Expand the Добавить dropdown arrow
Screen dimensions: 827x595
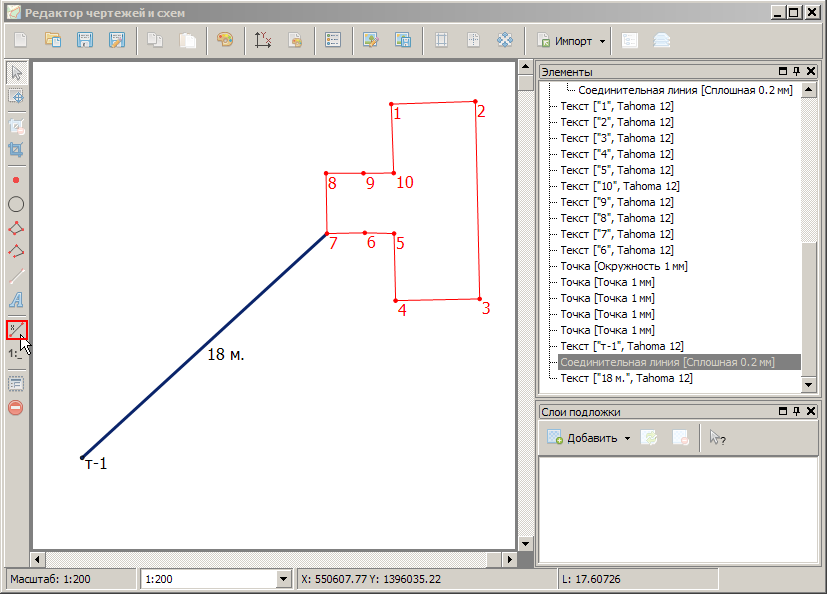click(627, 438)
